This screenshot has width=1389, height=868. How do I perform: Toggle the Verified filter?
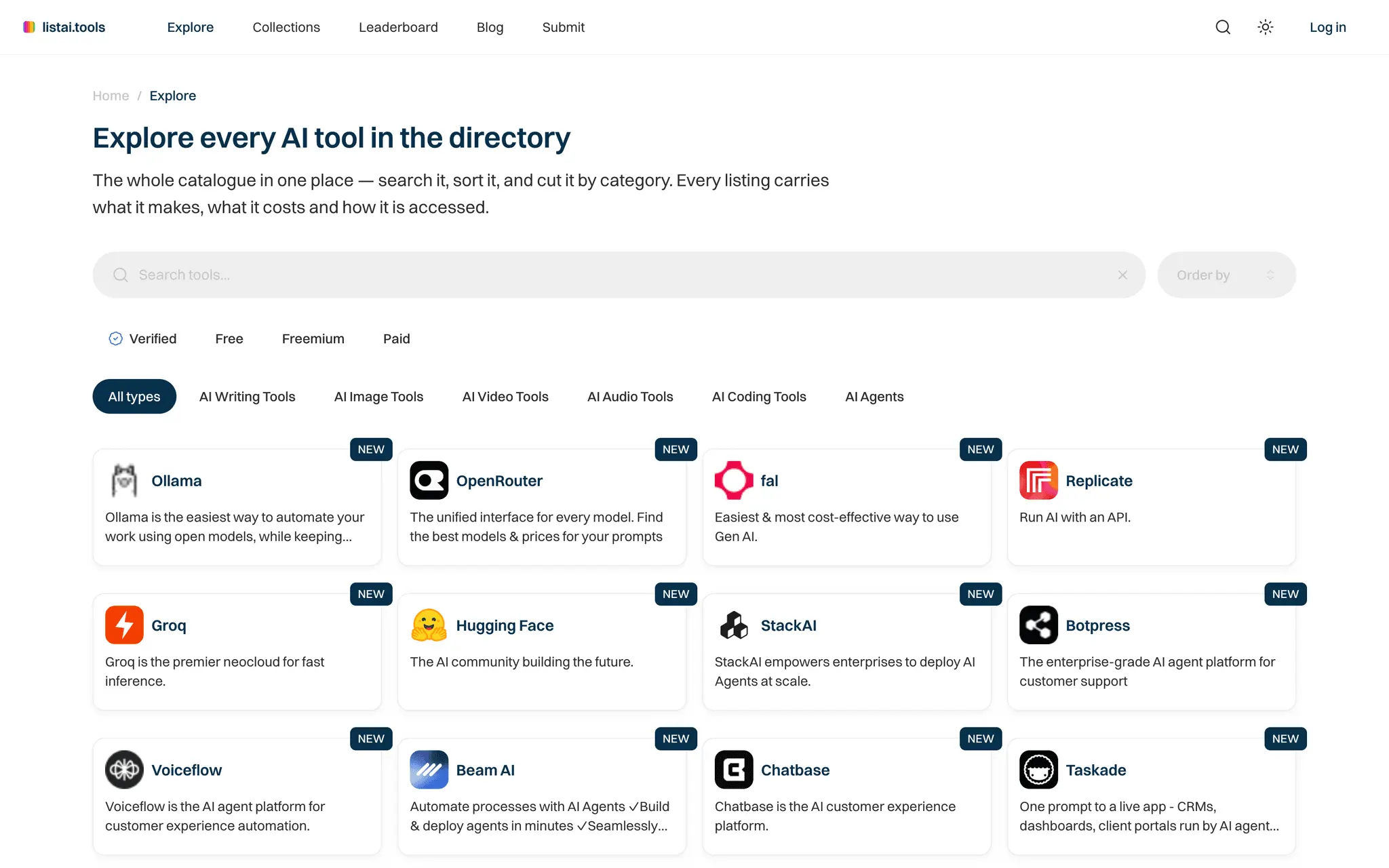click(x=142, y=338)
